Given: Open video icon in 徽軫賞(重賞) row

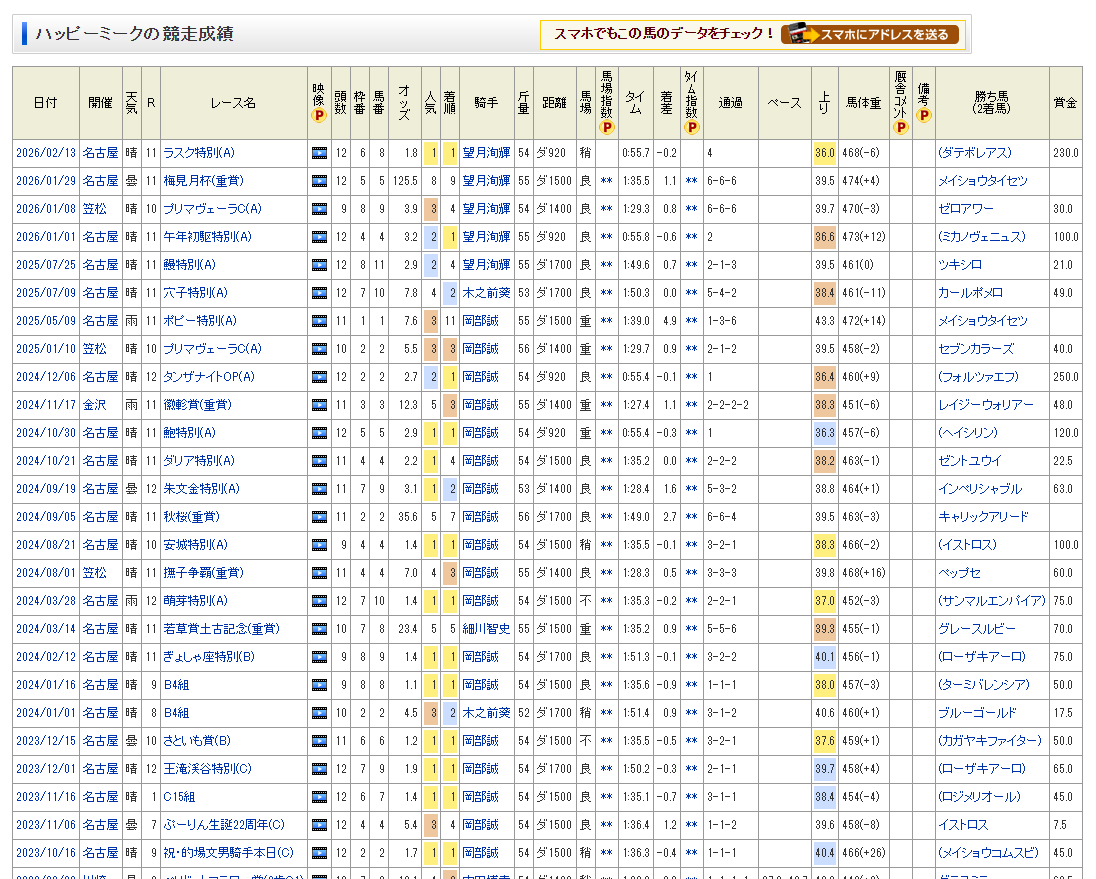Looking at the screenshot, I should pyautogui.click(x=319, y=405).
